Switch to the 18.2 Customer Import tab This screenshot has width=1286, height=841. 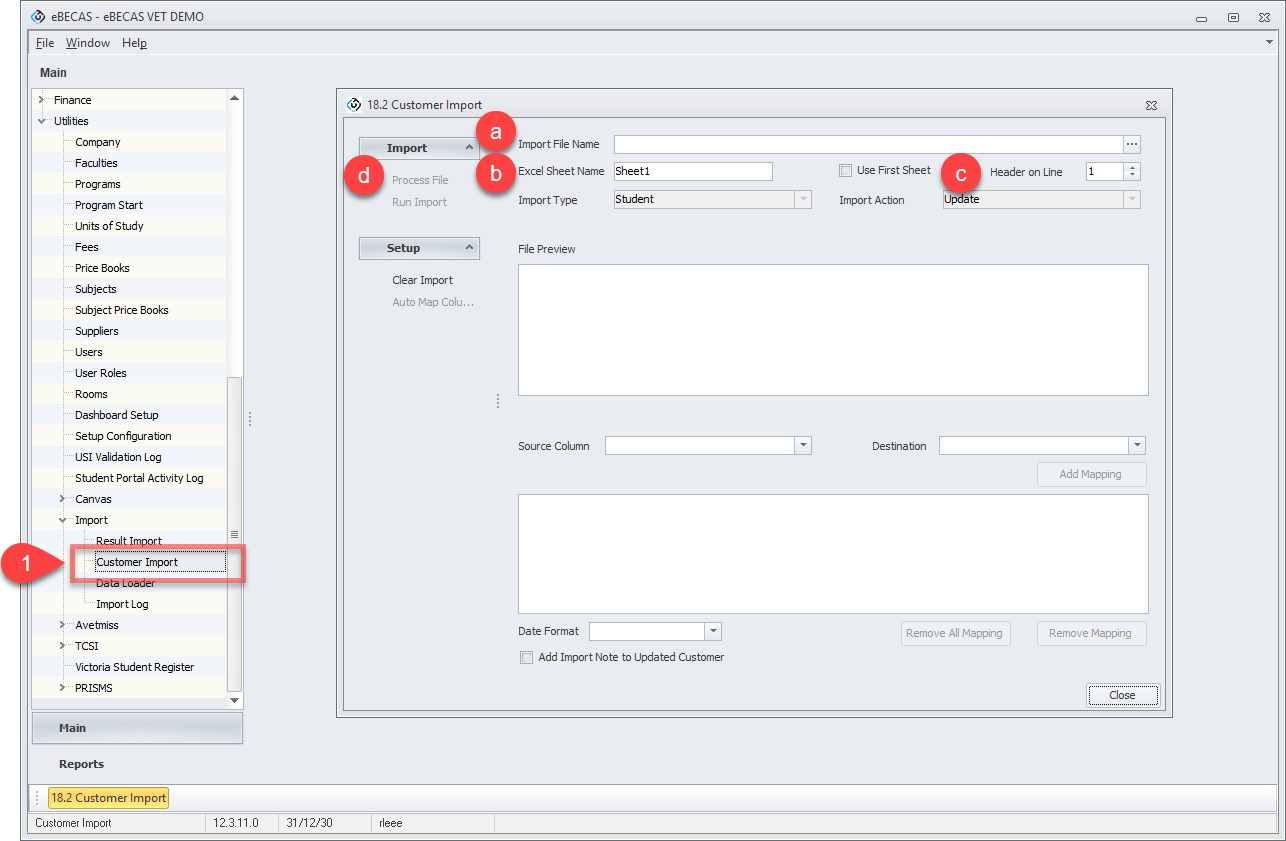(109, 798)
